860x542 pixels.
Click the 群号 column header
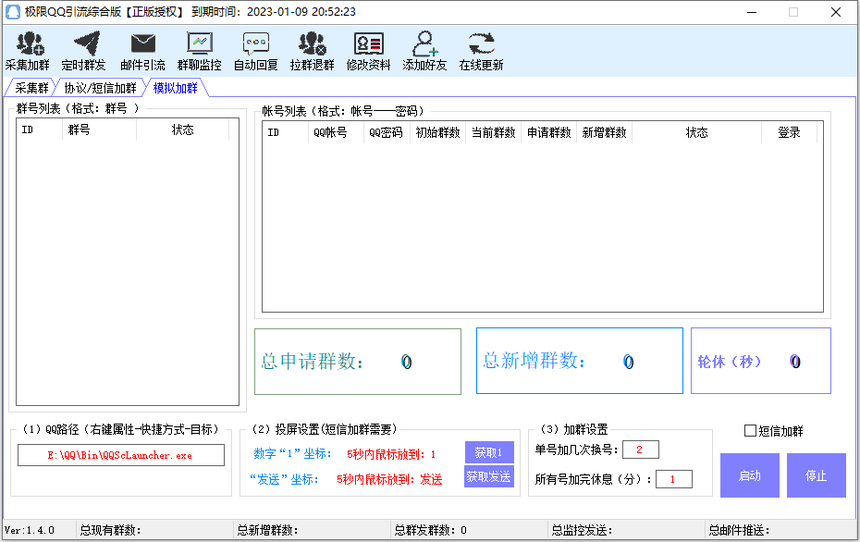click(x=99, y=130)
